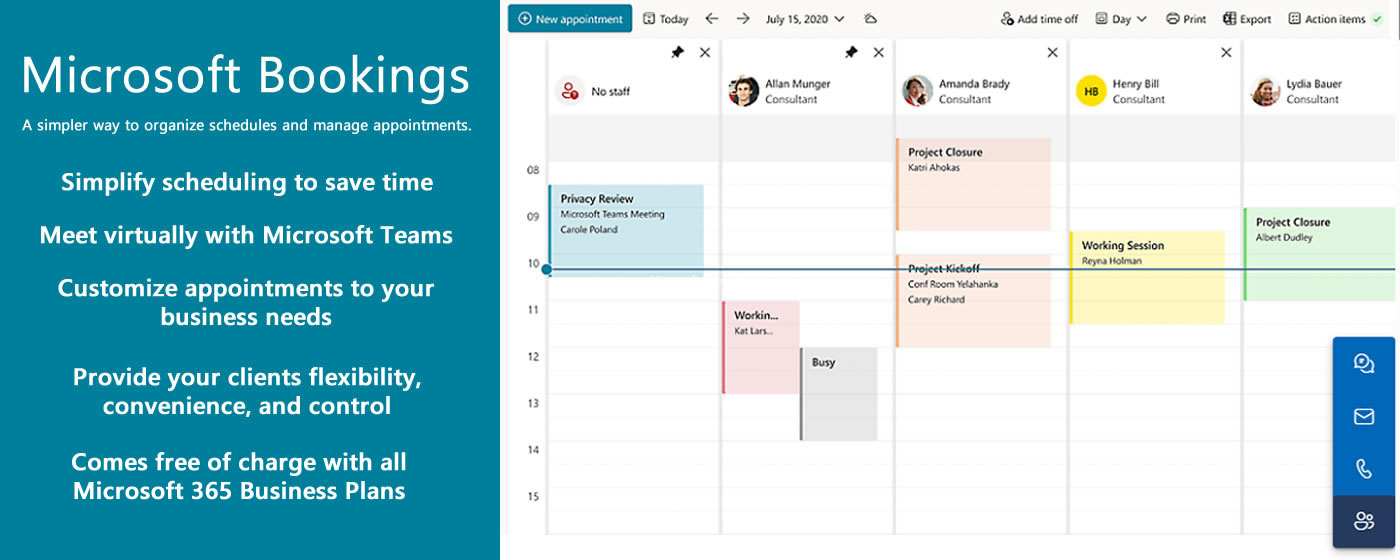Open Lydia Bauer's Project Closure appointment
The width and height of the screenshot is (1400, 560).
click(x=1320, y=254)
